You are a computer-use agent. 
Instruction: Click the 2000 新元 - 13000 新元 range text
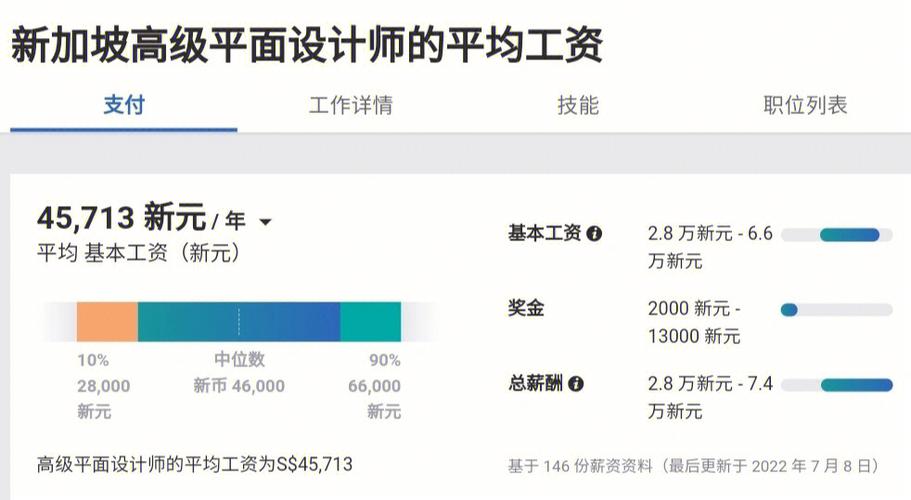pos(694,322)
